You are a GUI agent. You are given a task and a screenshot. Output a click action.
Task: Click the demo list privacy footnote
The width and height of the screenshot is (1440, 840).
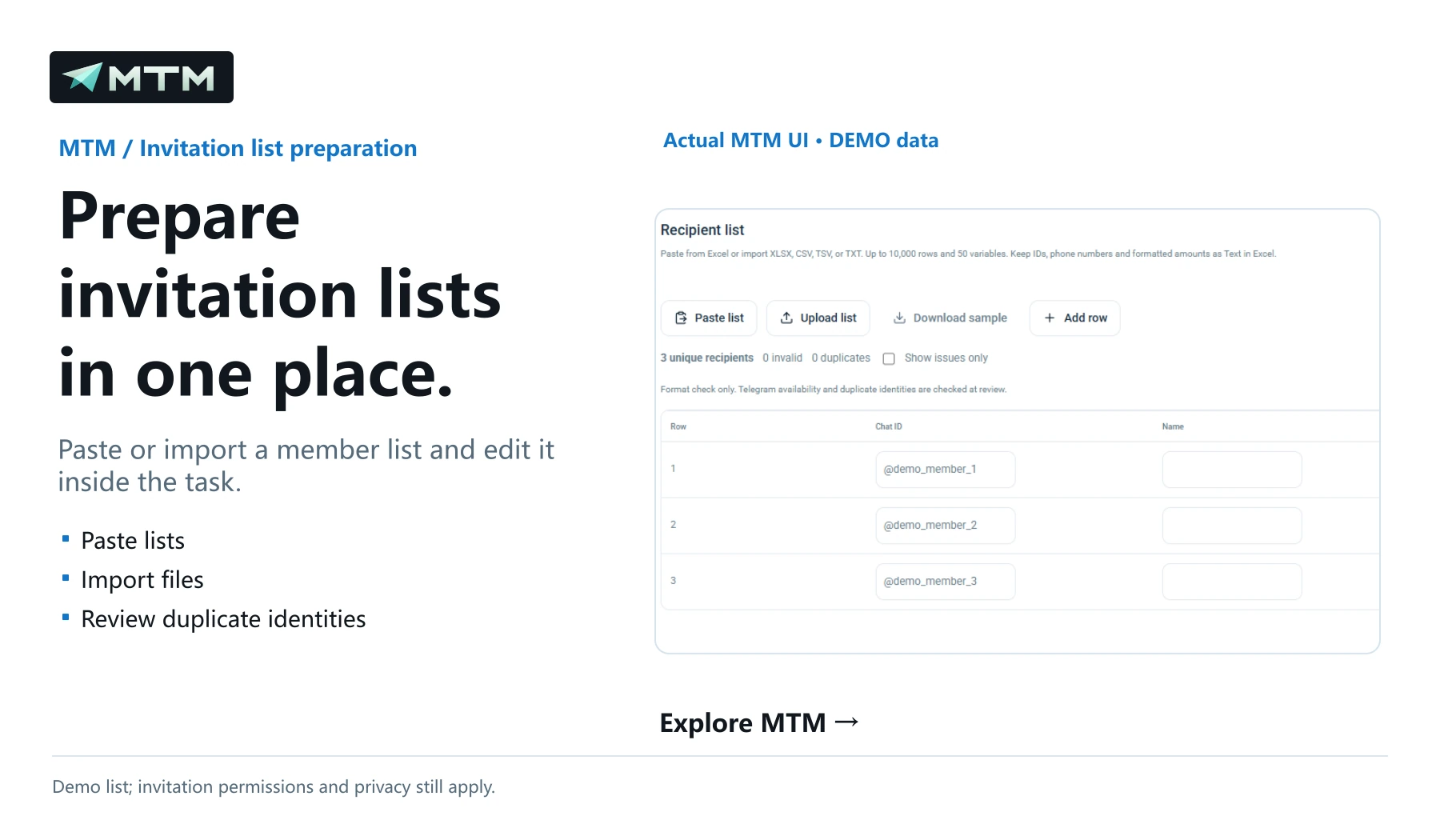coord(274,786)
